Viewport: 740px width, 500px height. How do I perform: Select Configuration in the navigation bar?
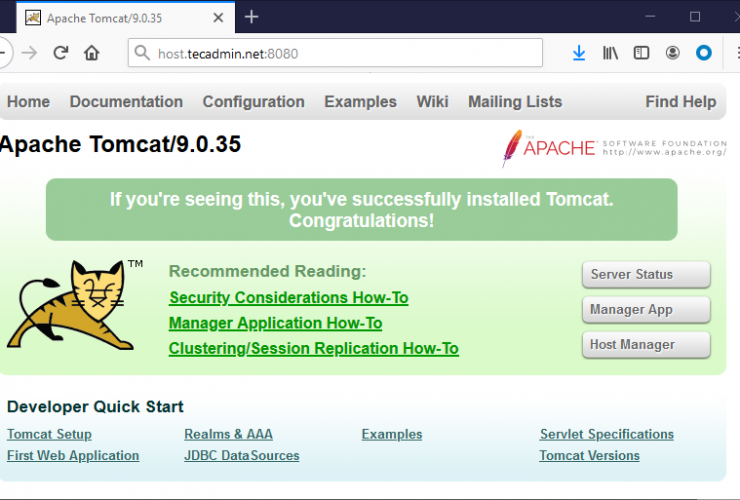click(253, 102)
